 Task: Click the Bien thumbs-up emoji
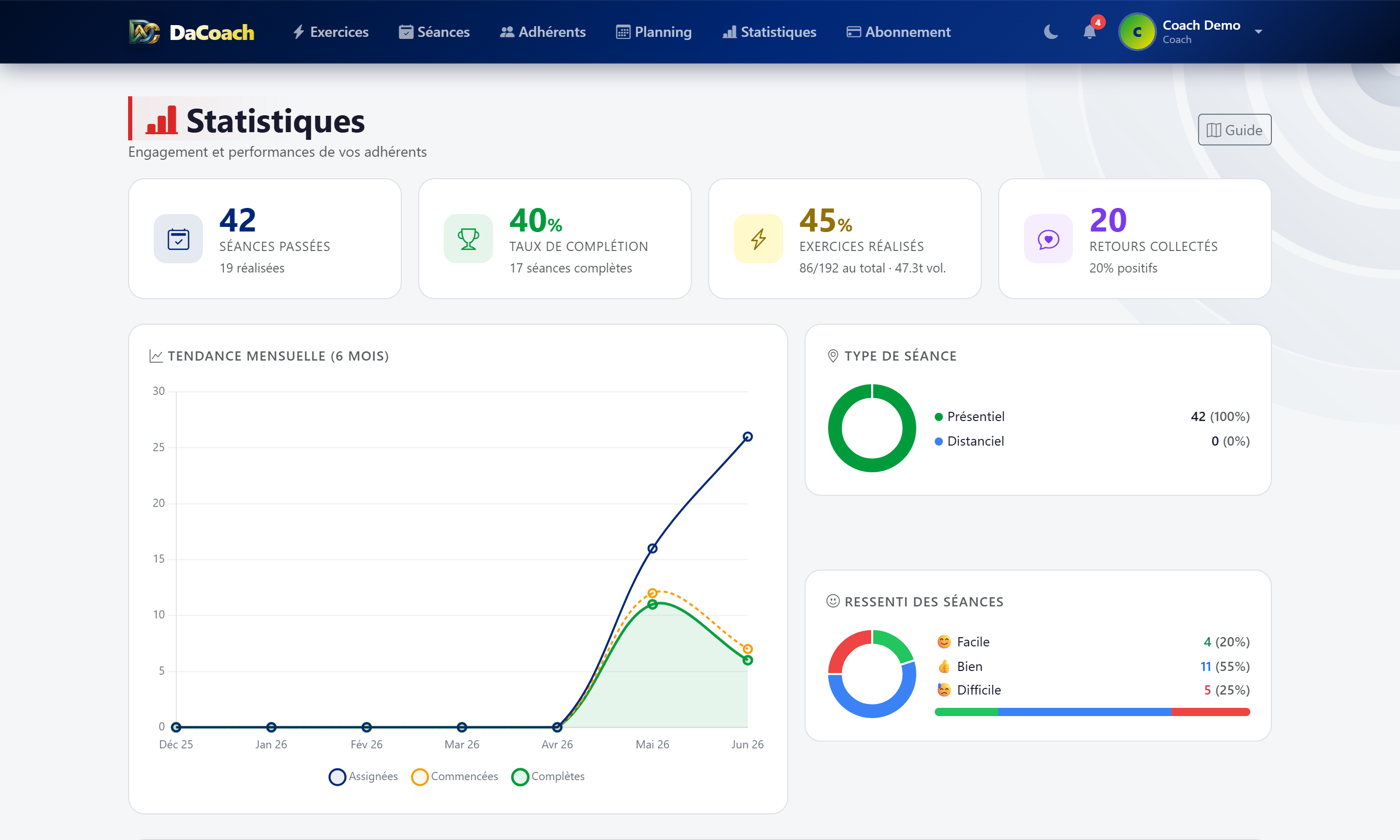tap(944, 666)
